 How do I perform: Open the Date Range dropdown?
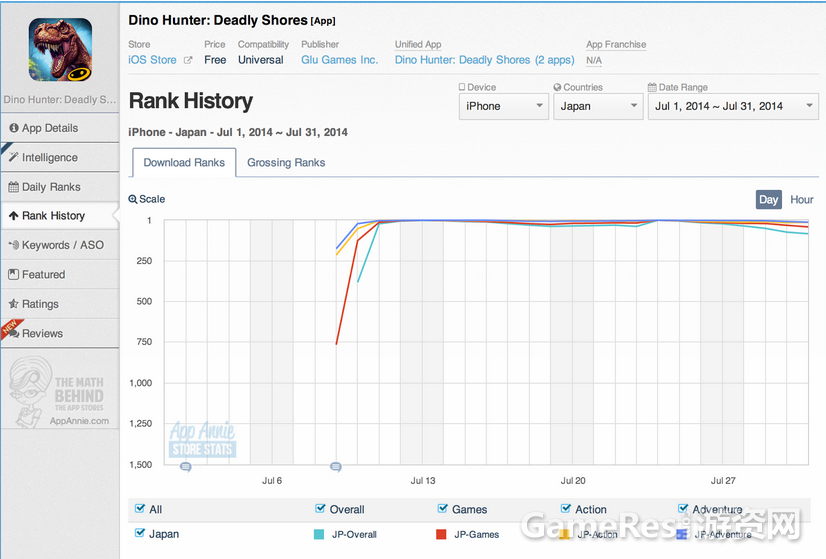pyautogui.click(x=733, y=106)
